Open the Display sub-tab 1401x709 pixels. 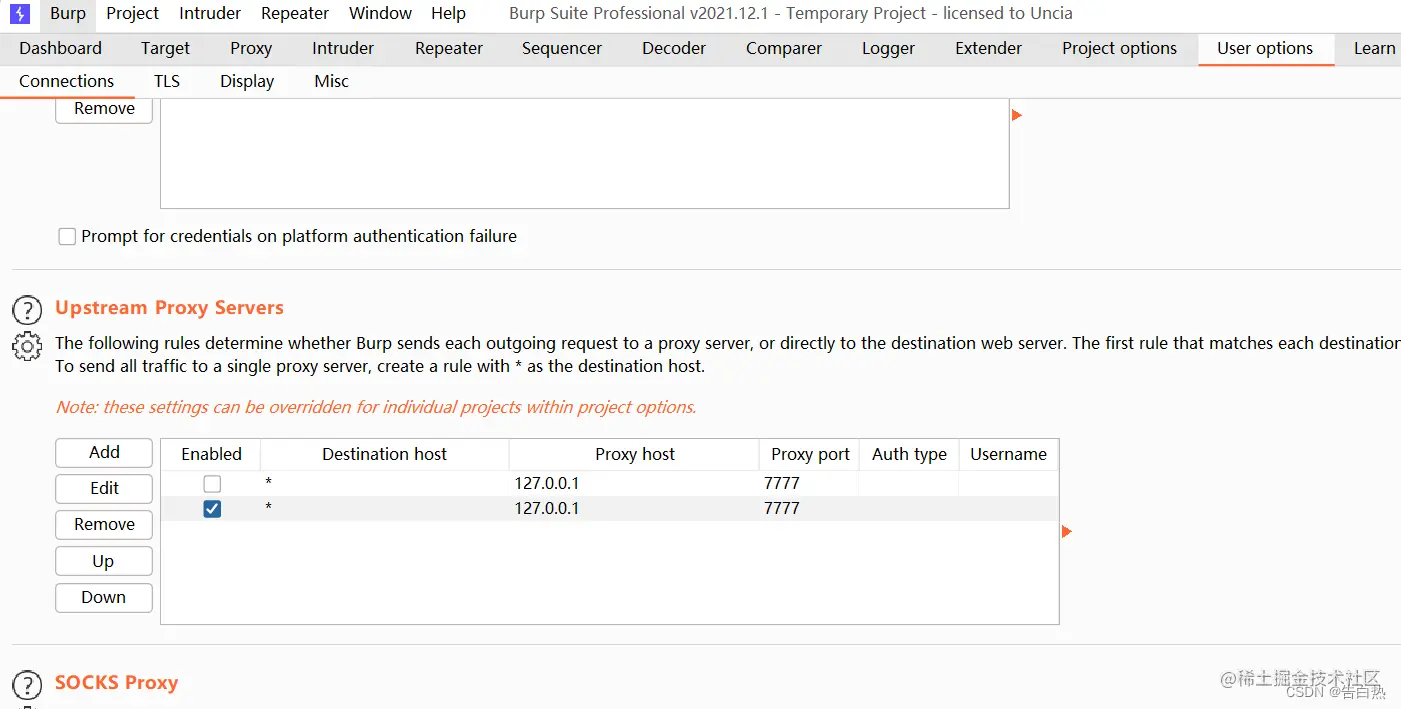(x=247, y=82)
